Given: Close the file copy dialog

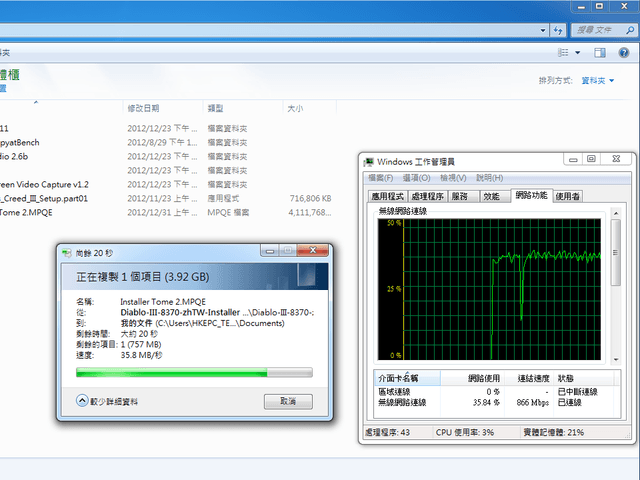Looking at the screenshot, I should [x=313, y=251].
